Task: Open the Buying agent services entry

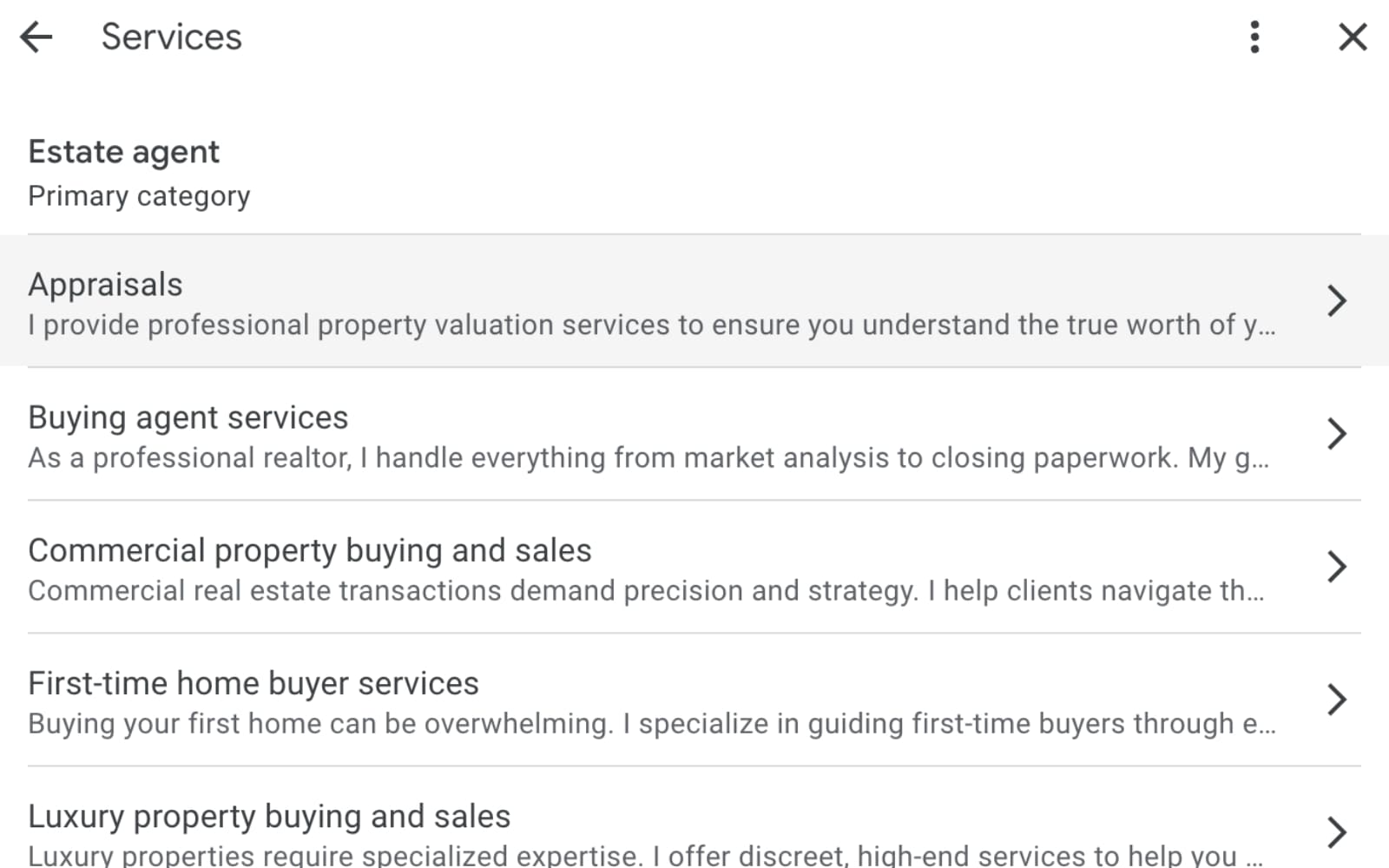Action: [x=188, y=418]
